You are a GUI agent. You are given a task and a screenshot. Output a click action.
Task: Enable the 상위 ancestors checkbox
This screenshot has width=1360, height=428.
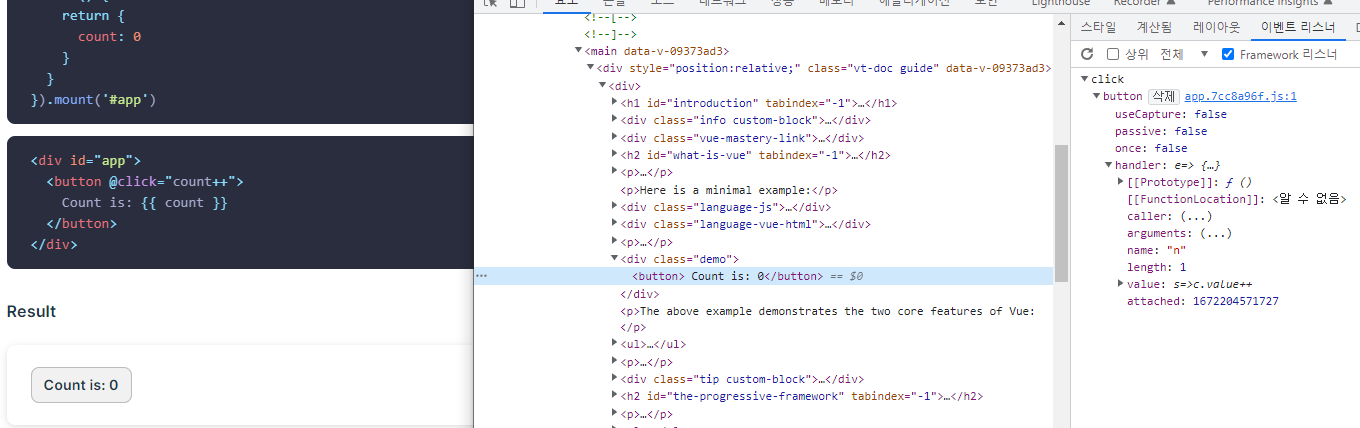tap(1113, 54)
